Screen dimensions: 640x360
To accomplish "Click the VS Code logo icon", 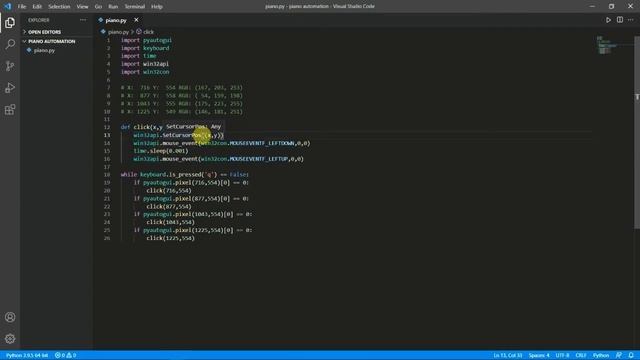I will coord(8,6).
